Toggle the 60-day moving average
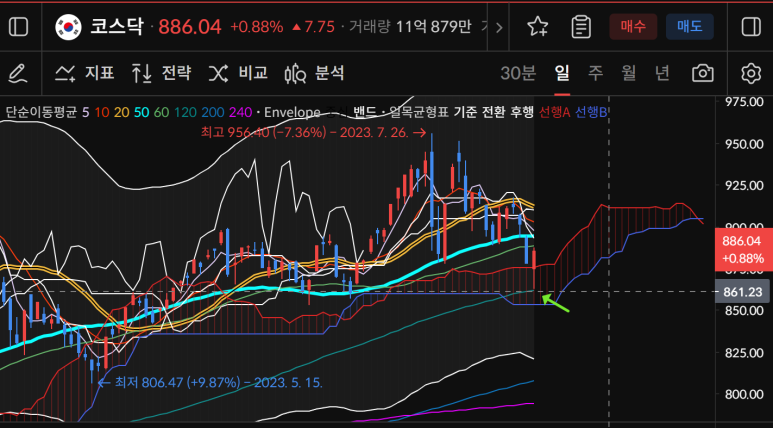 point(161,112)
